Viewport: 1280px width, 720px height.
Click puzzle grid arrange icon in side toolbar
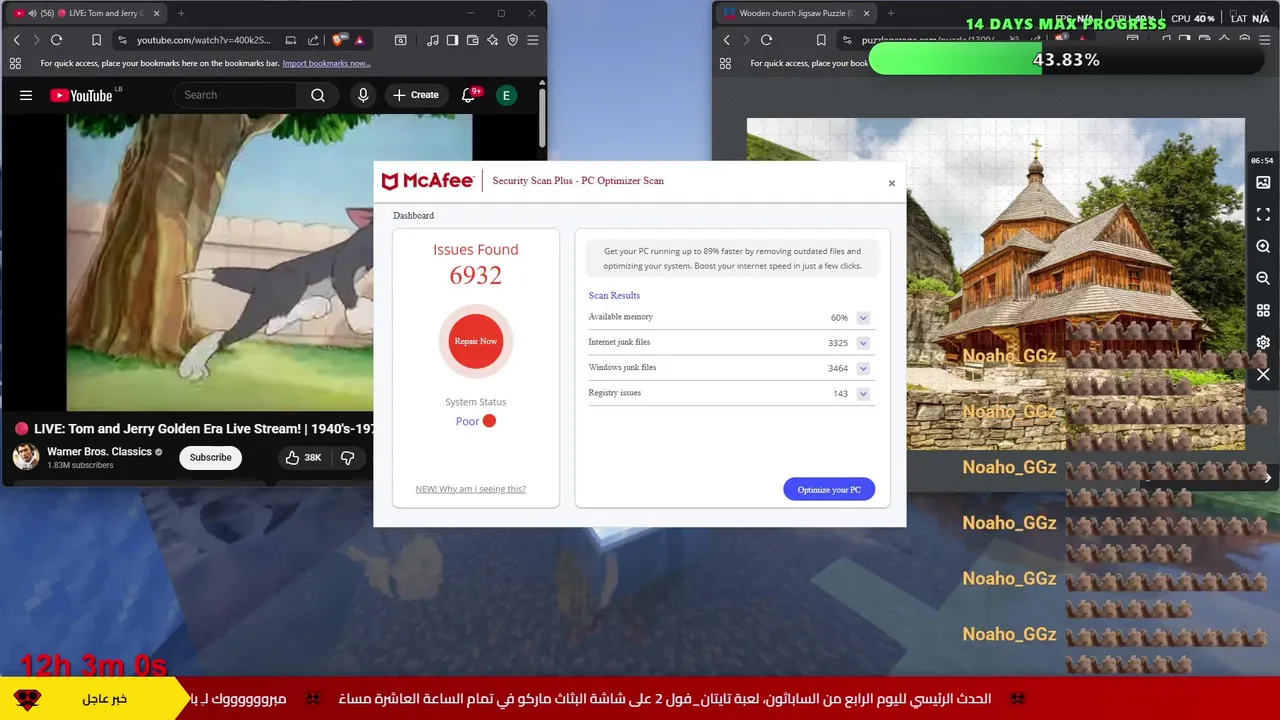[1263, 311]
